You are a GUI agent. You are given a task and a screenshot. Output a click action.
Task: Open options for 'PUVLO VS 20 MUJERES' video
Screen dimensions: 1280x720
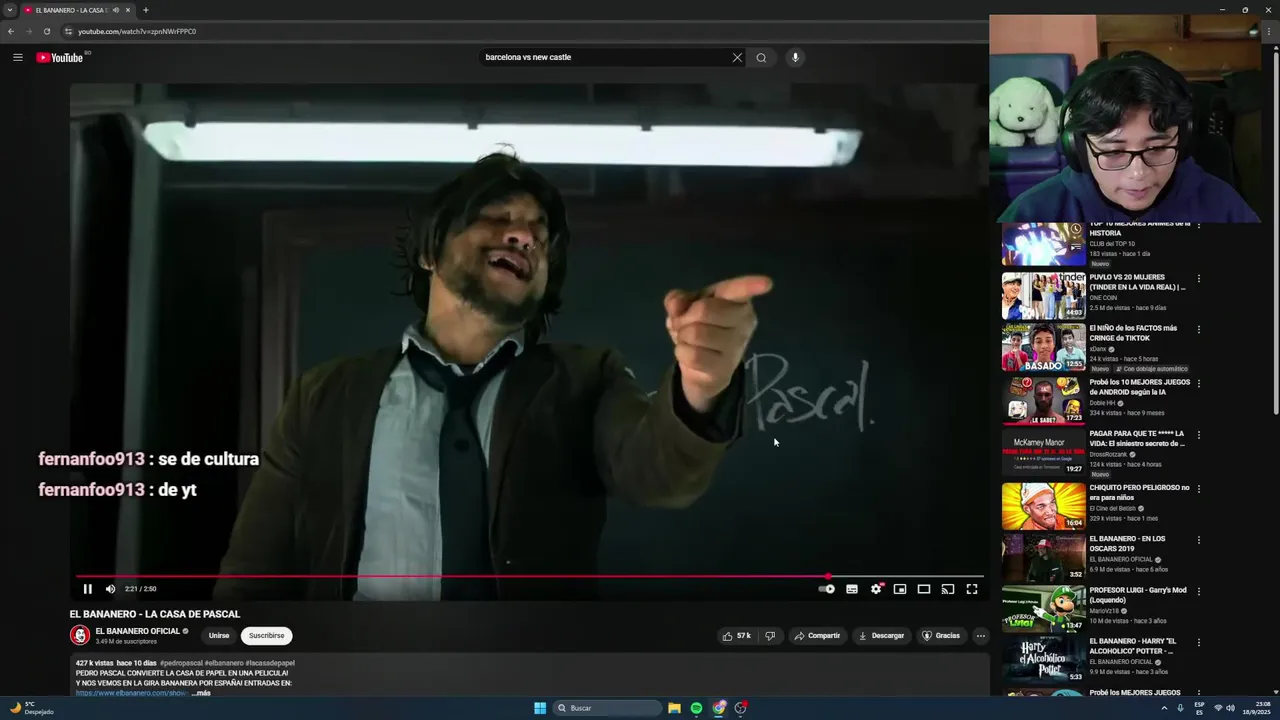coord(1199,278)
